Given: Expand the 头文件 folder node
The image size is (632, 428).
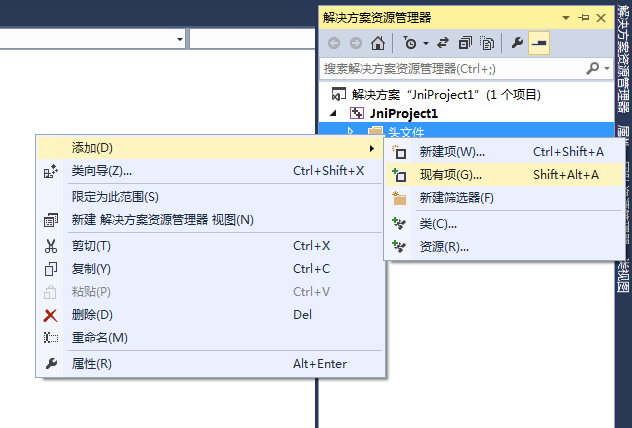Looking at the screenshot, I should click(350, 131).
